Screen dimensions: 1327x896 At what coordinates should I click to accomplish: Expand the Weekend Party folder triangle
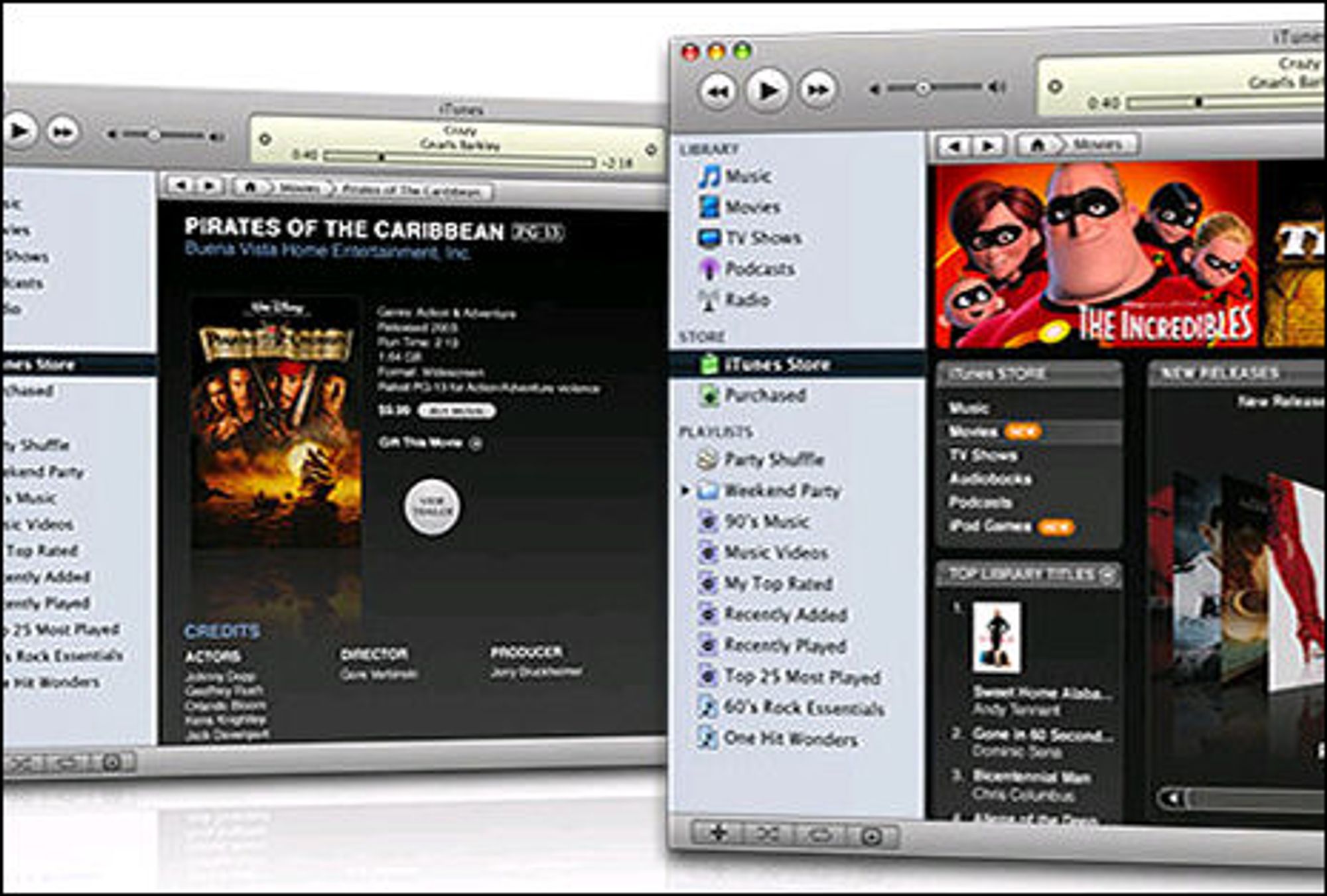click(x=685, y=490)
